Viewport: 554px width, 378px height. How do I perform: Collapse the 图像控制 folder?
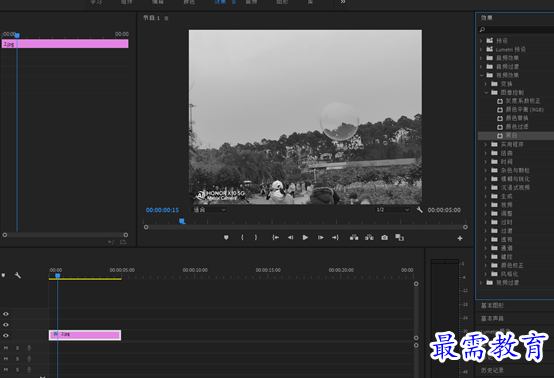pyautogui.click(x=486, y=93)
